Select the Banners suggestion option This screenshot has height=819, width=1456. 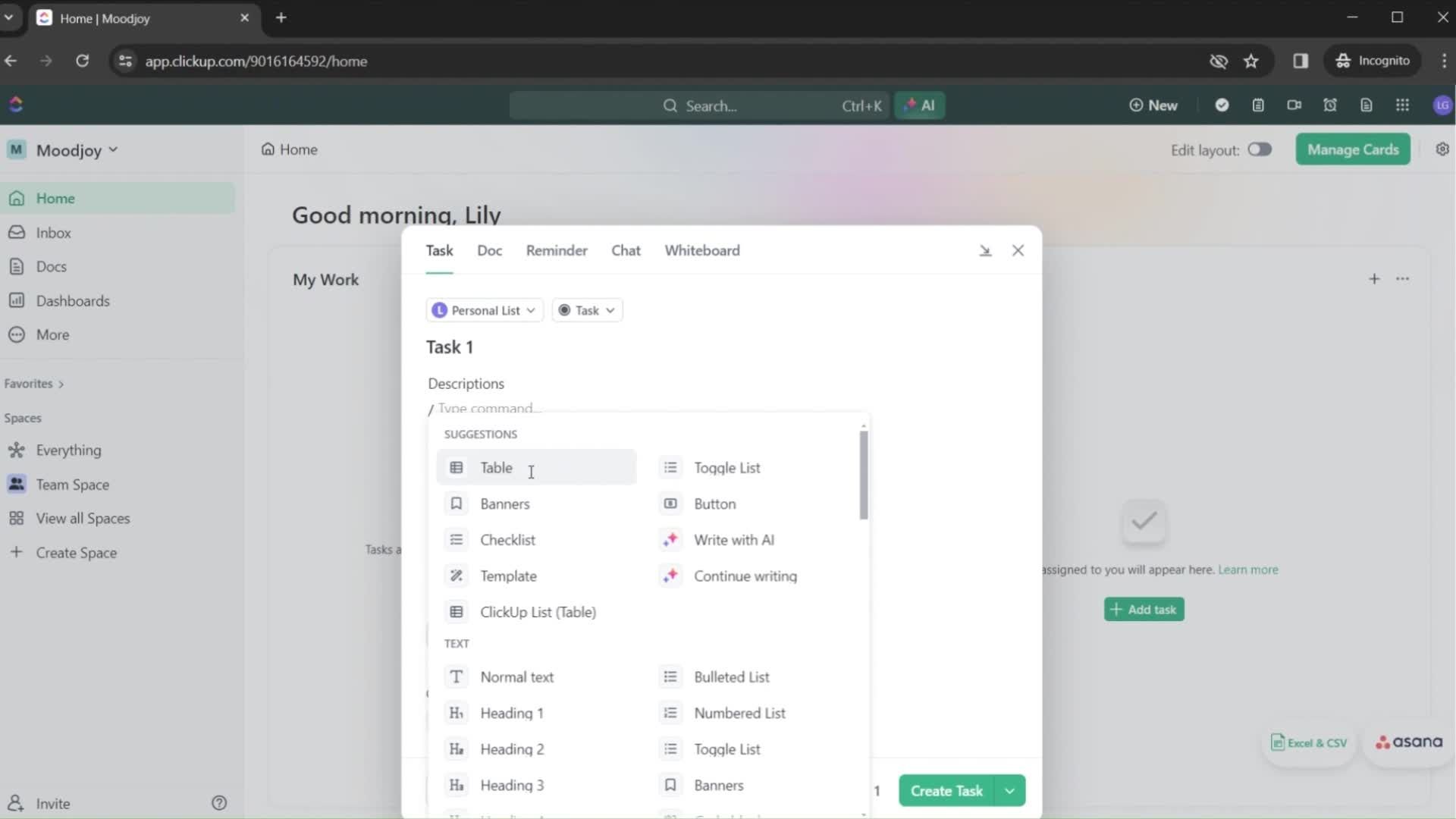(x=505, y=504)
